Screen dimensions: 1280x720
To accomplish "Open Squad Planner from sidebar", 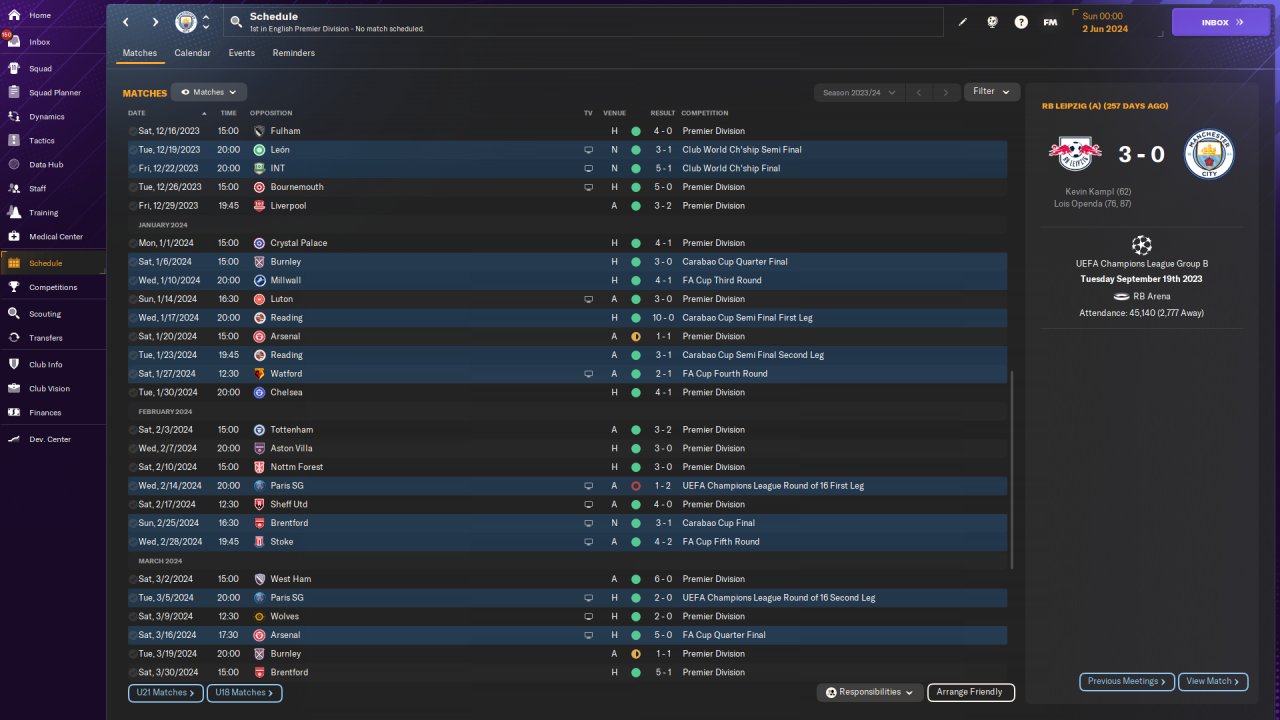I will (x=55, y=93).
